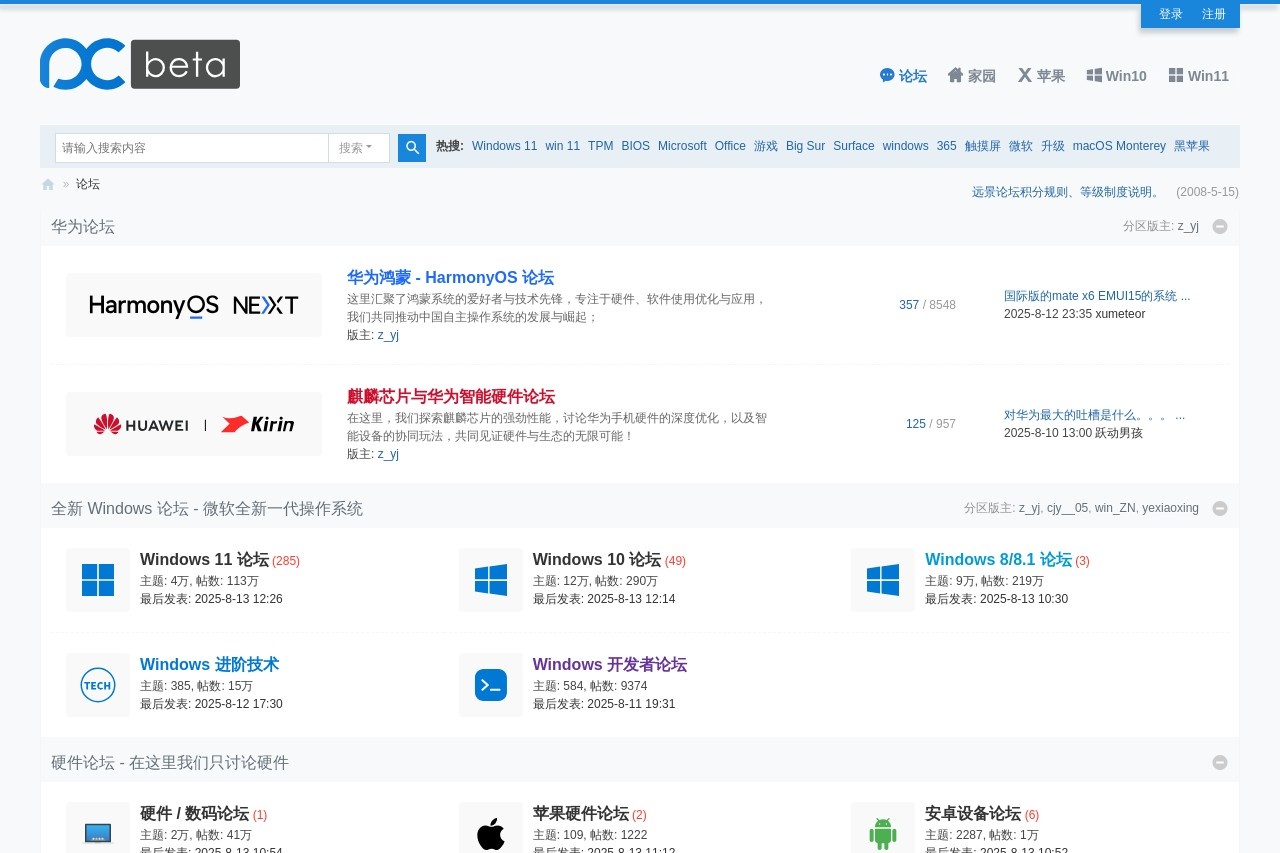
Task: Click lowercase hot search term windows
Action: [906, 146]
